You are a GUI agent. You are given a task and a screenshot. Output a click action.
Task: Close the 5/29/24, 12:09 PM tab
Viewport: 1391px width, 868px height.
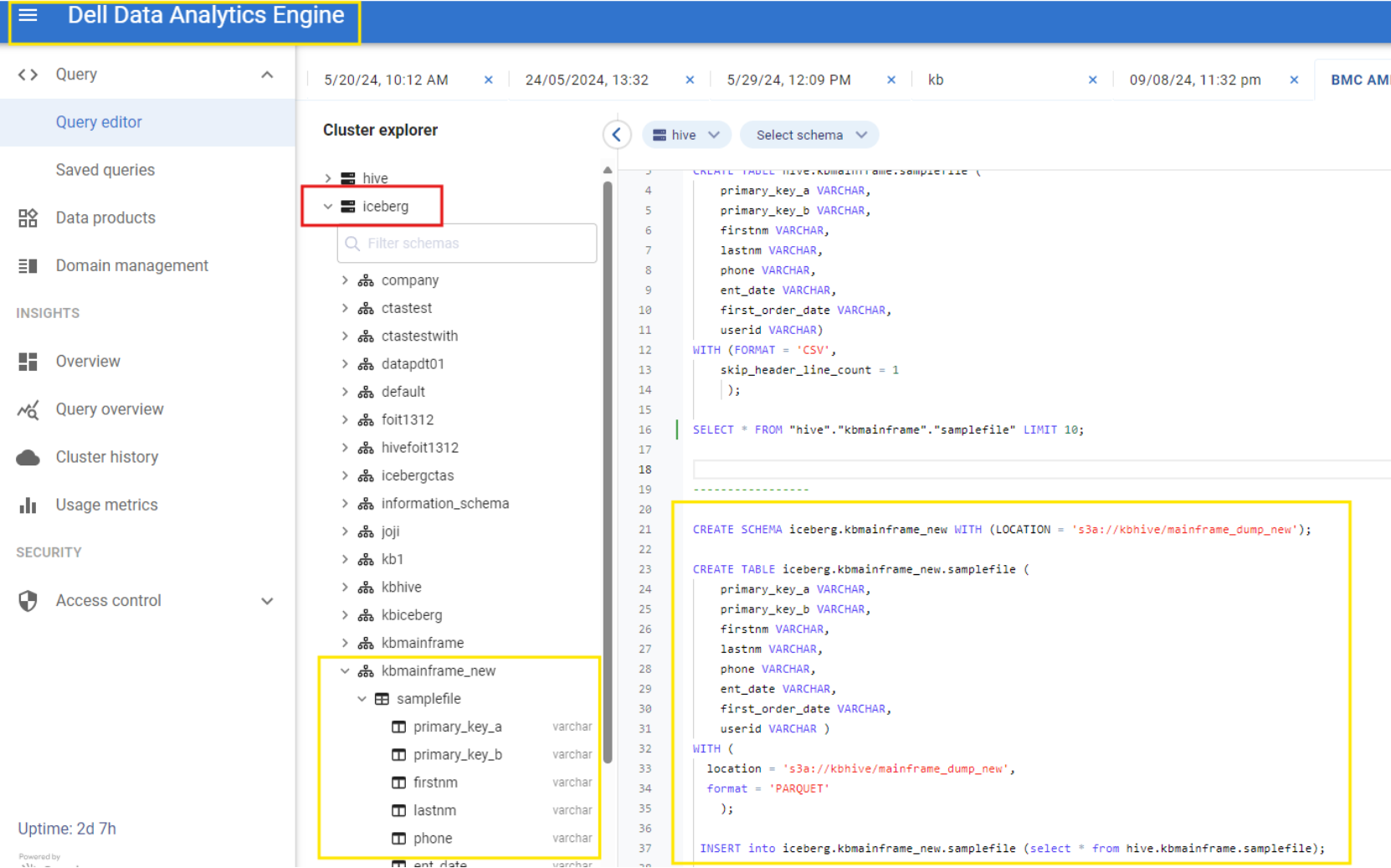pyautogui.click(x=891, y=80)
